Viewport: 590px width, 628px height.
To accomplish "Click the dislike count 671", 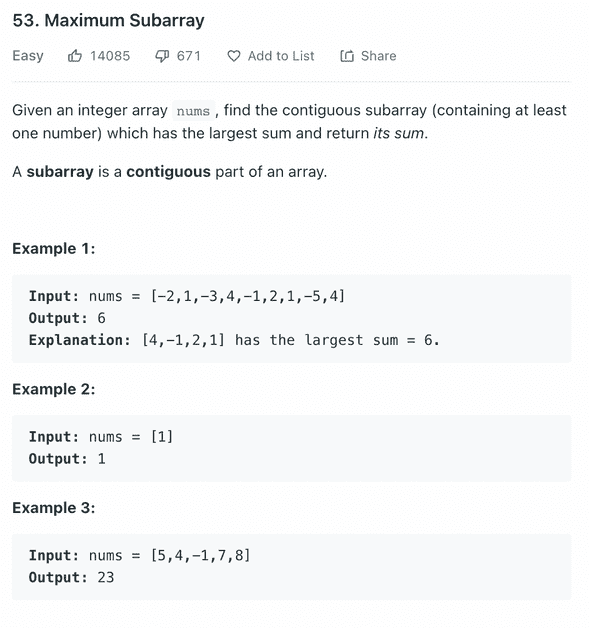I will (x=189, y=56).
